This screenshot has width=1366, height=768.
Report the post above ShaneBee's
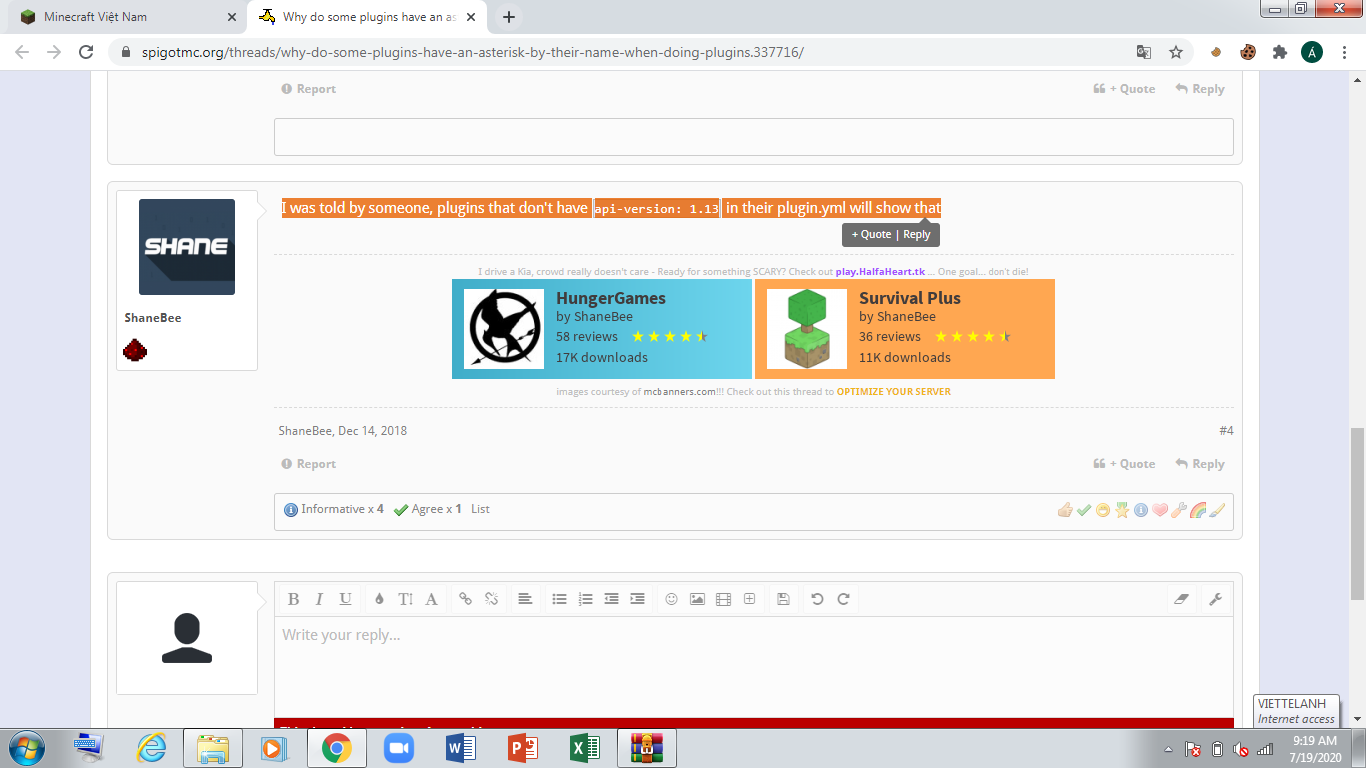309,89
